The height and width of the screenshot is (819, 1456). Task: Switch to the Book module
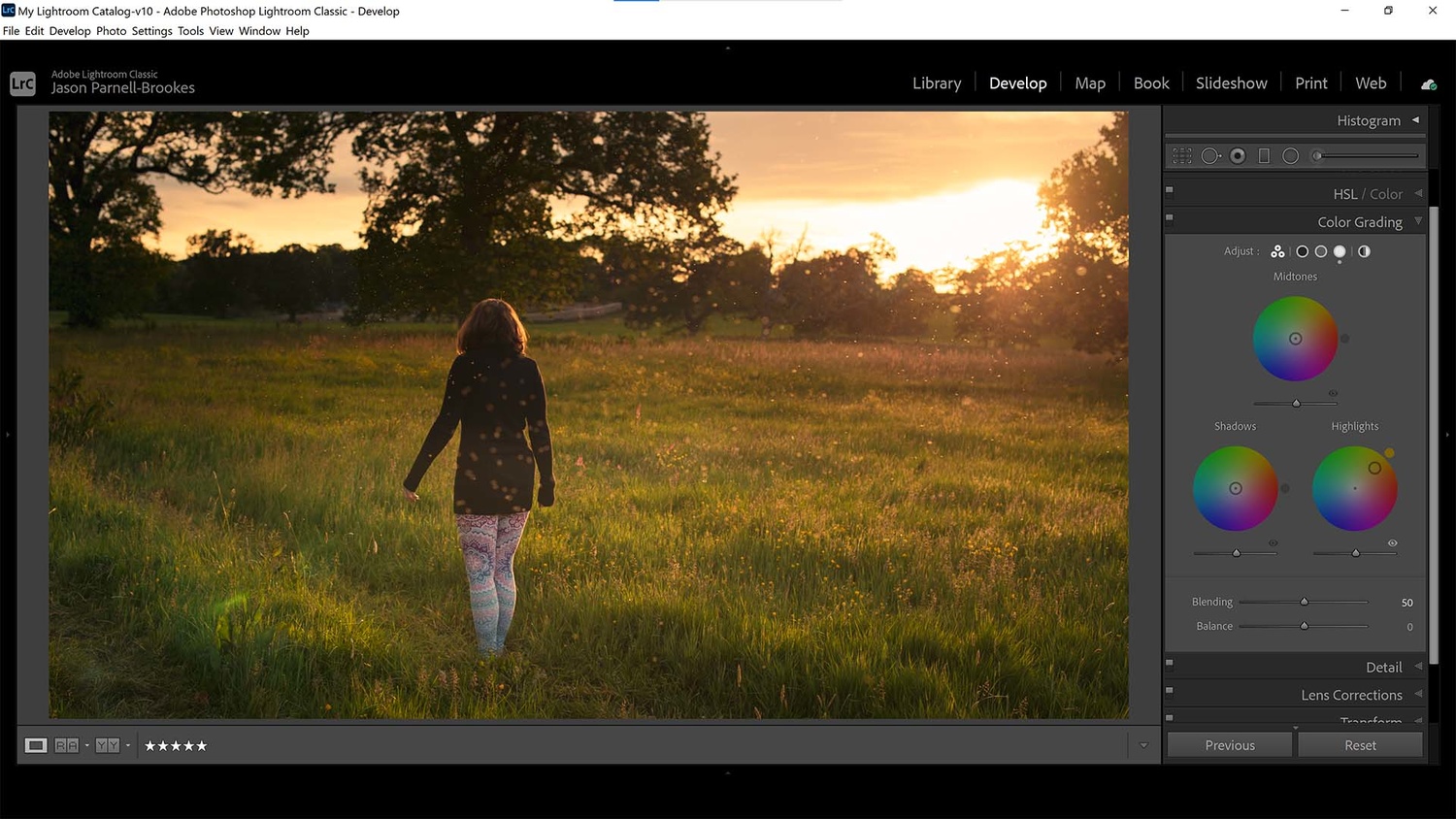point(1151,83)
